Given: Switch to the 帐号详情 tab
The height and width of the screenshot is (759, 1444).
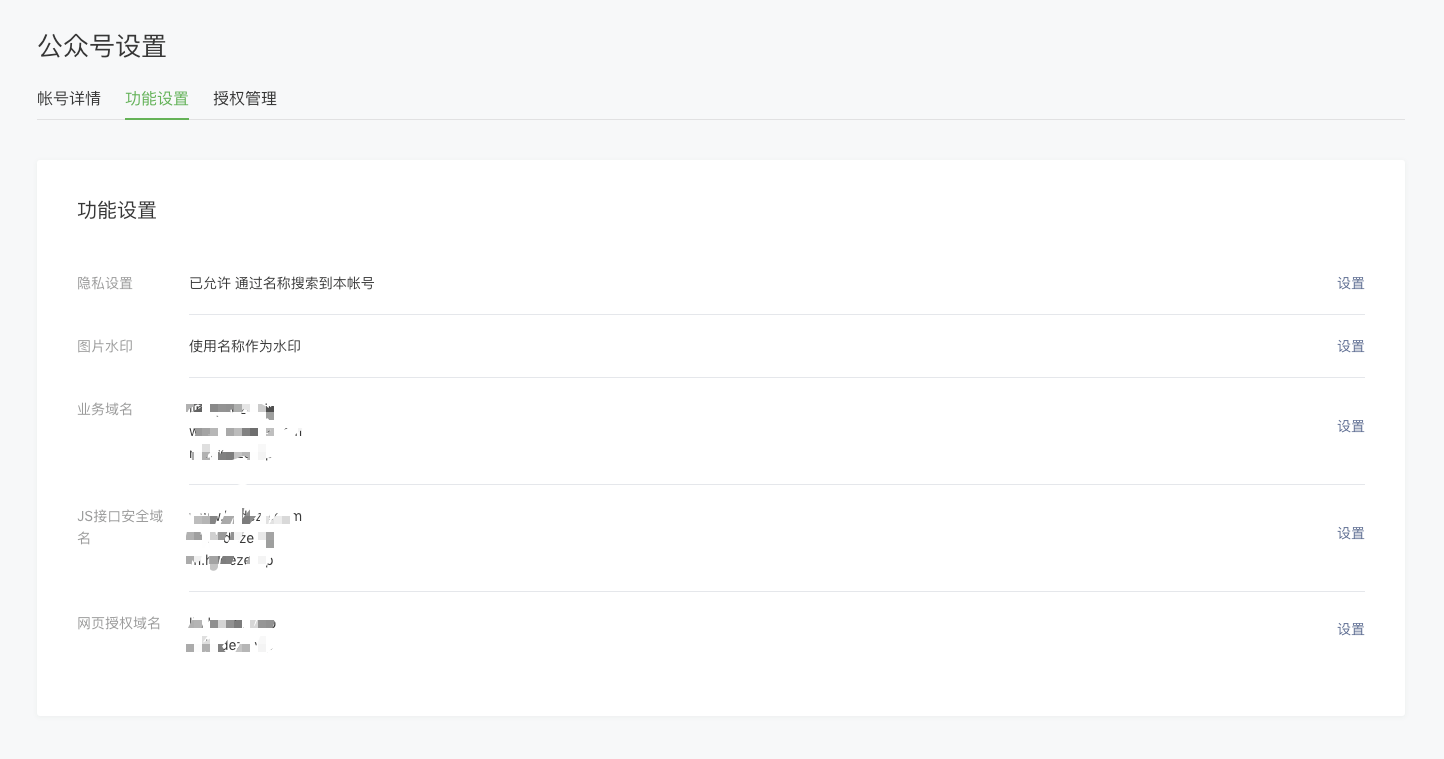Looking at the screenshot, I should click(x=69, y=99).
